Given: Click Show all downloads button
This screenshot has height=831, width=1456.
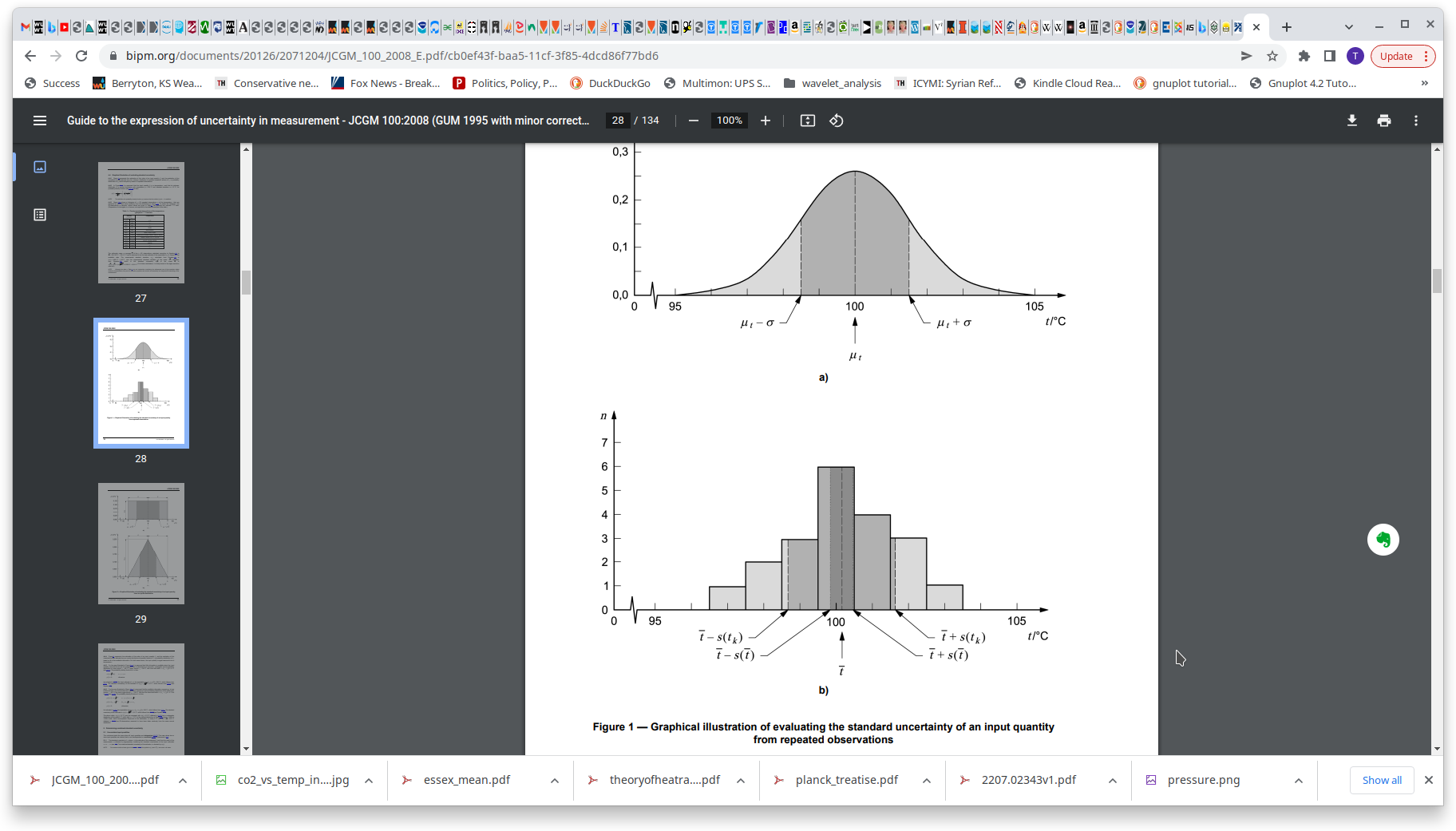Looking at the screenshot, I should [1382, 780].
